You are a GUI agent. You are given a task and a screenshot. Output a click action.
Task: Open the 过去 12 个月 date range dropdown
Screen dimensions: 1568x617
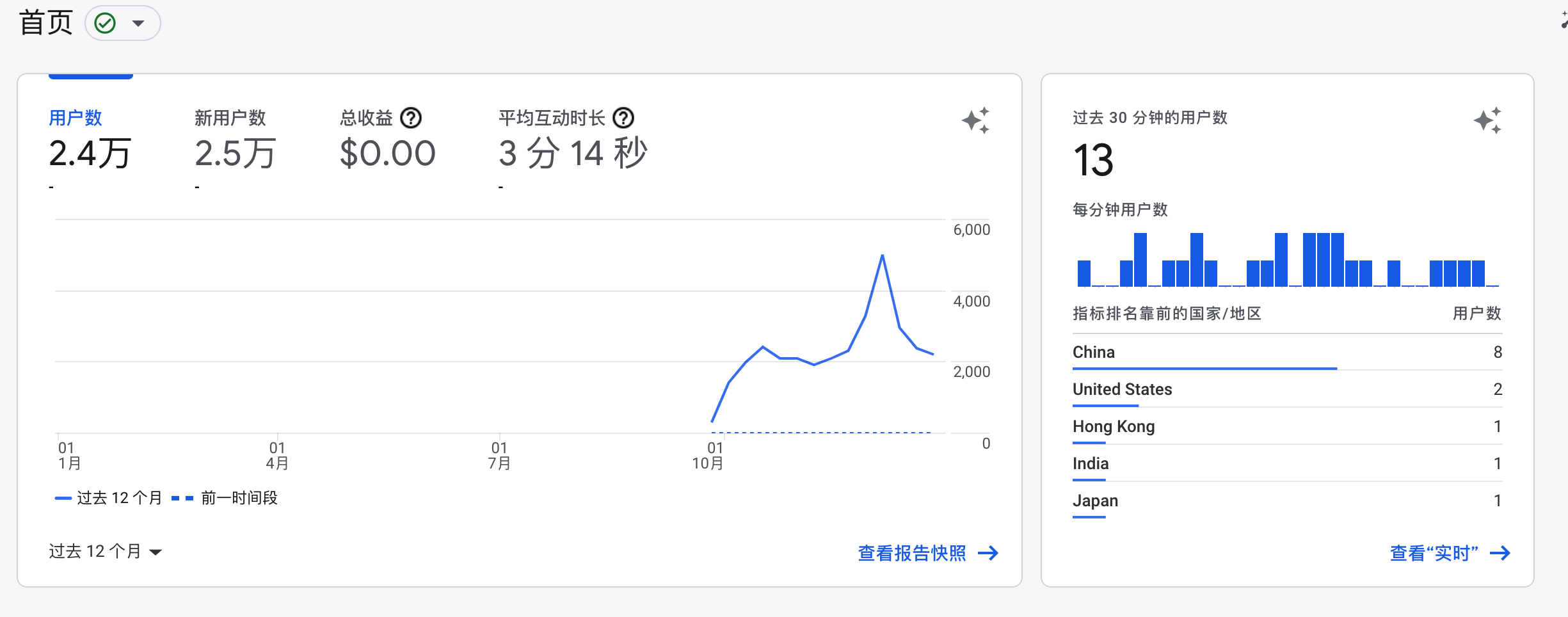(106, 551)
